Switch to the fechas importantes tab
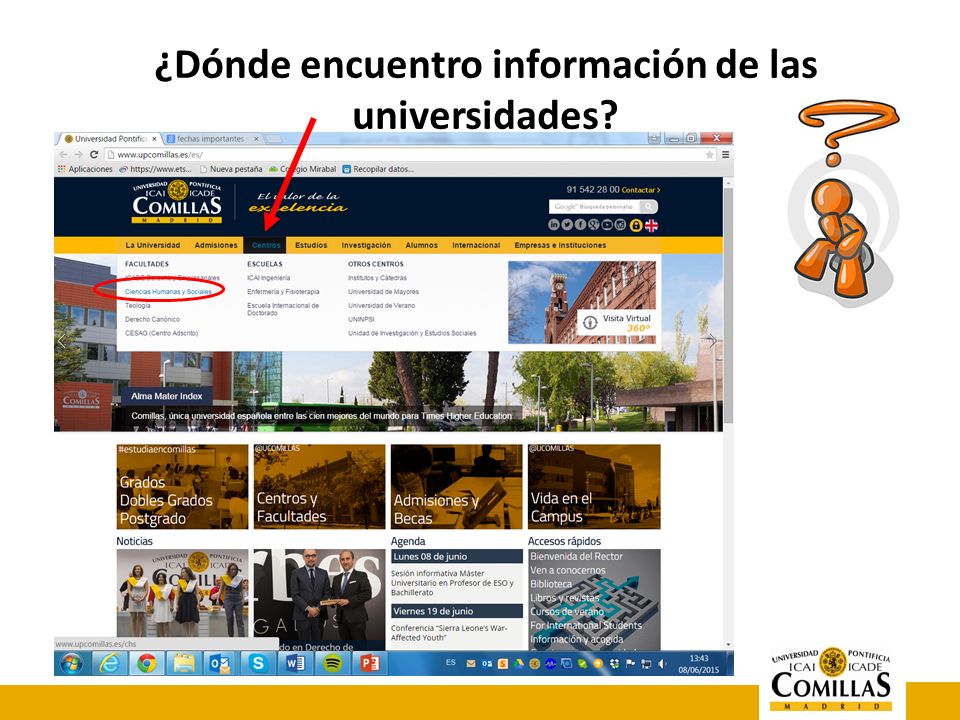Viewport: 960px width, 720px height. (x=212, y=139)
